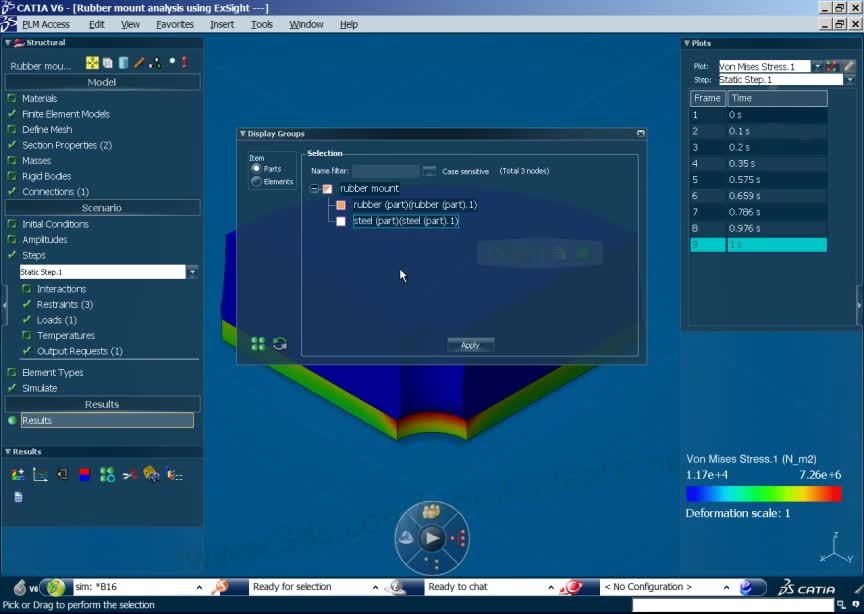864x614 pixels.
Task: Click the name filter options icon
Action: [429, 171]
